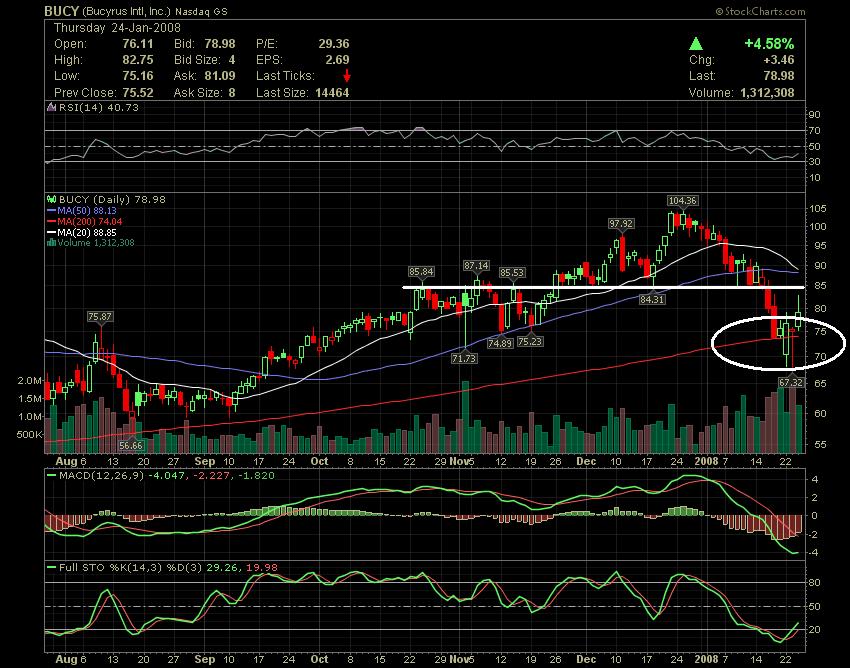Click the candlestick icon before BUCY (Daily)

coord(51,200)
